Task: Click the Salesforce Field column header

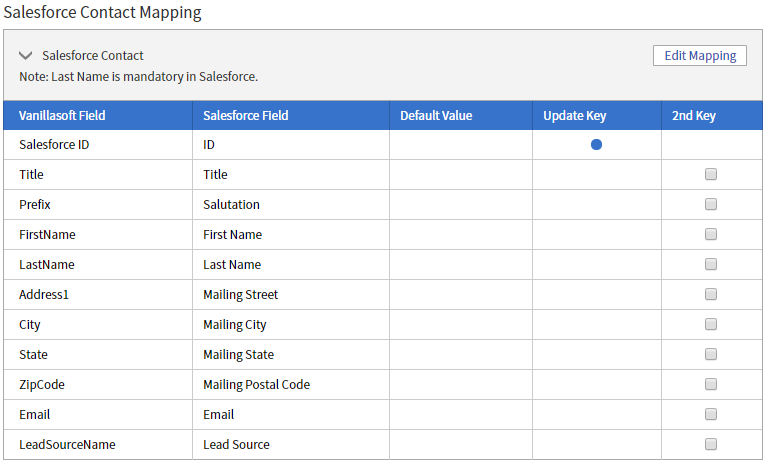Action: 291,116
